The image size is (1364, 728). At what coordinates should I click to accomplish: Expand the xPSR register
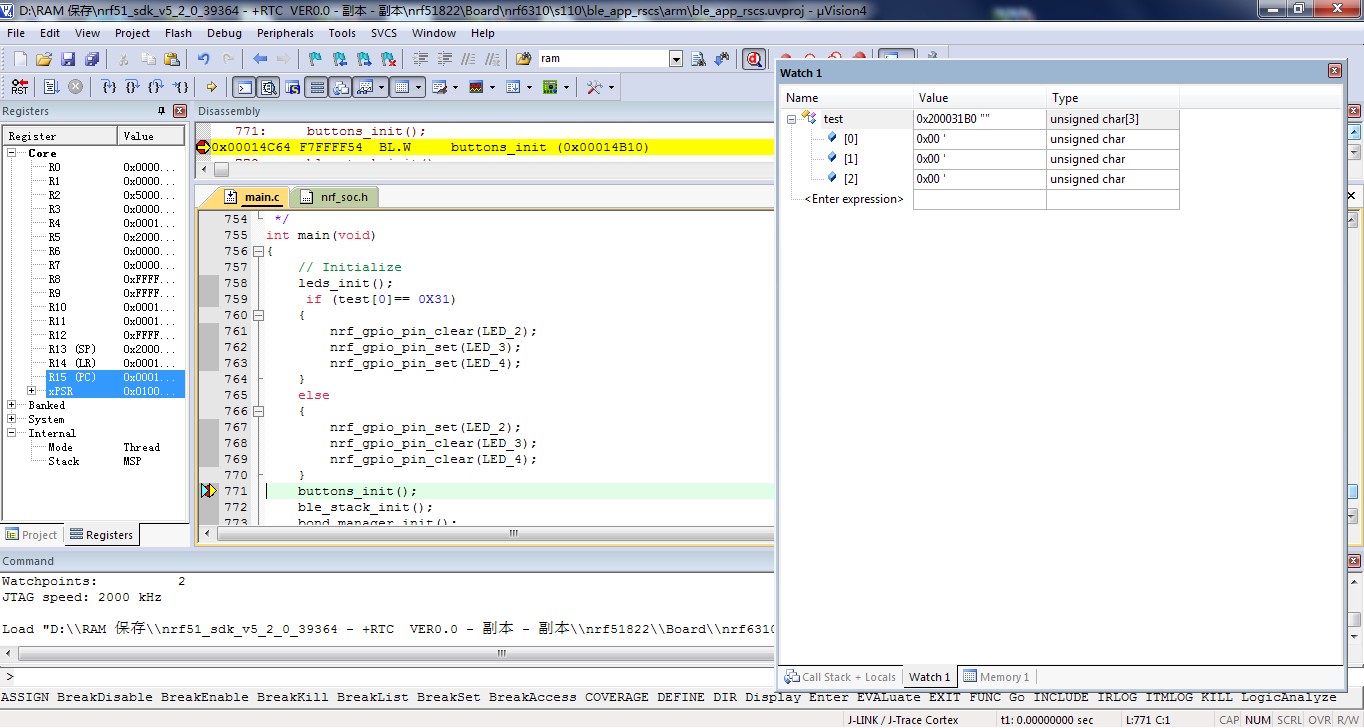pos(32,391)
